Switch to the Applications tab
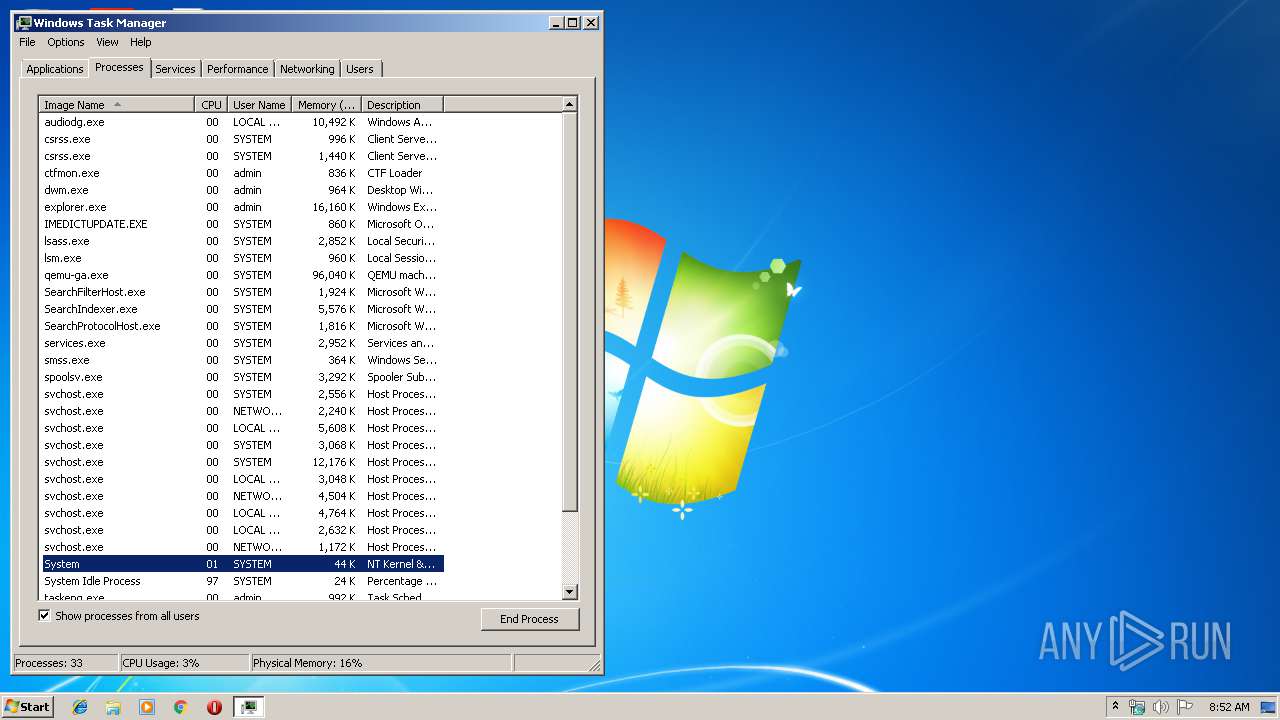1280x720 pixels. click(54, 69)
